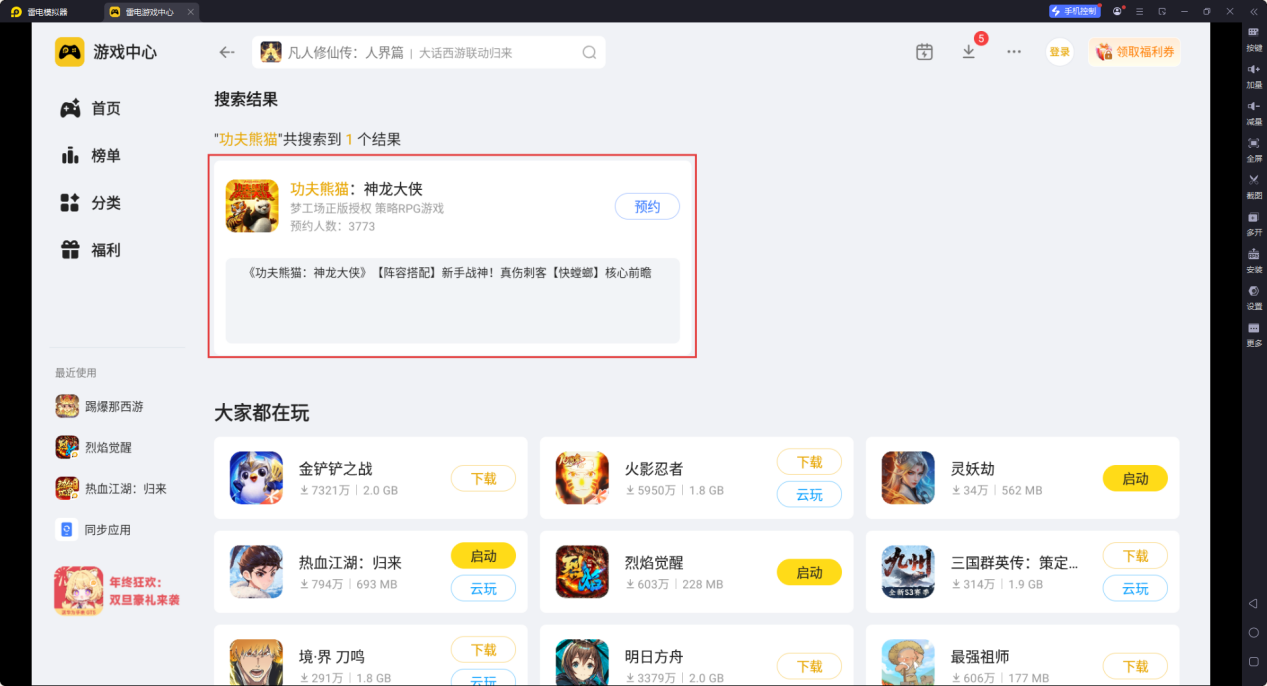Viewport: 1267px width, 686px height.
Task: Click the Android home circle button
Action: 1253,633
